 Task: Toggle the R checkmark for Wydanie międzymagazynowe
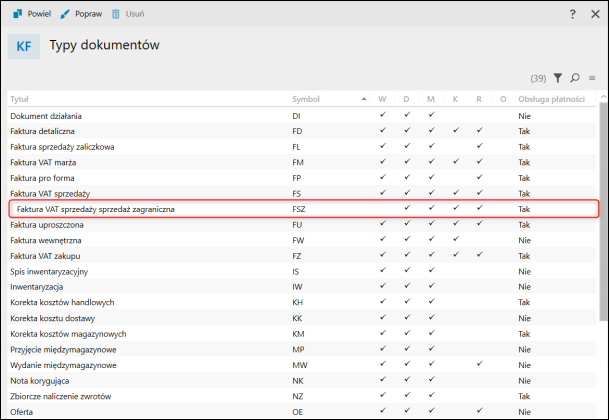click(479, 365)
